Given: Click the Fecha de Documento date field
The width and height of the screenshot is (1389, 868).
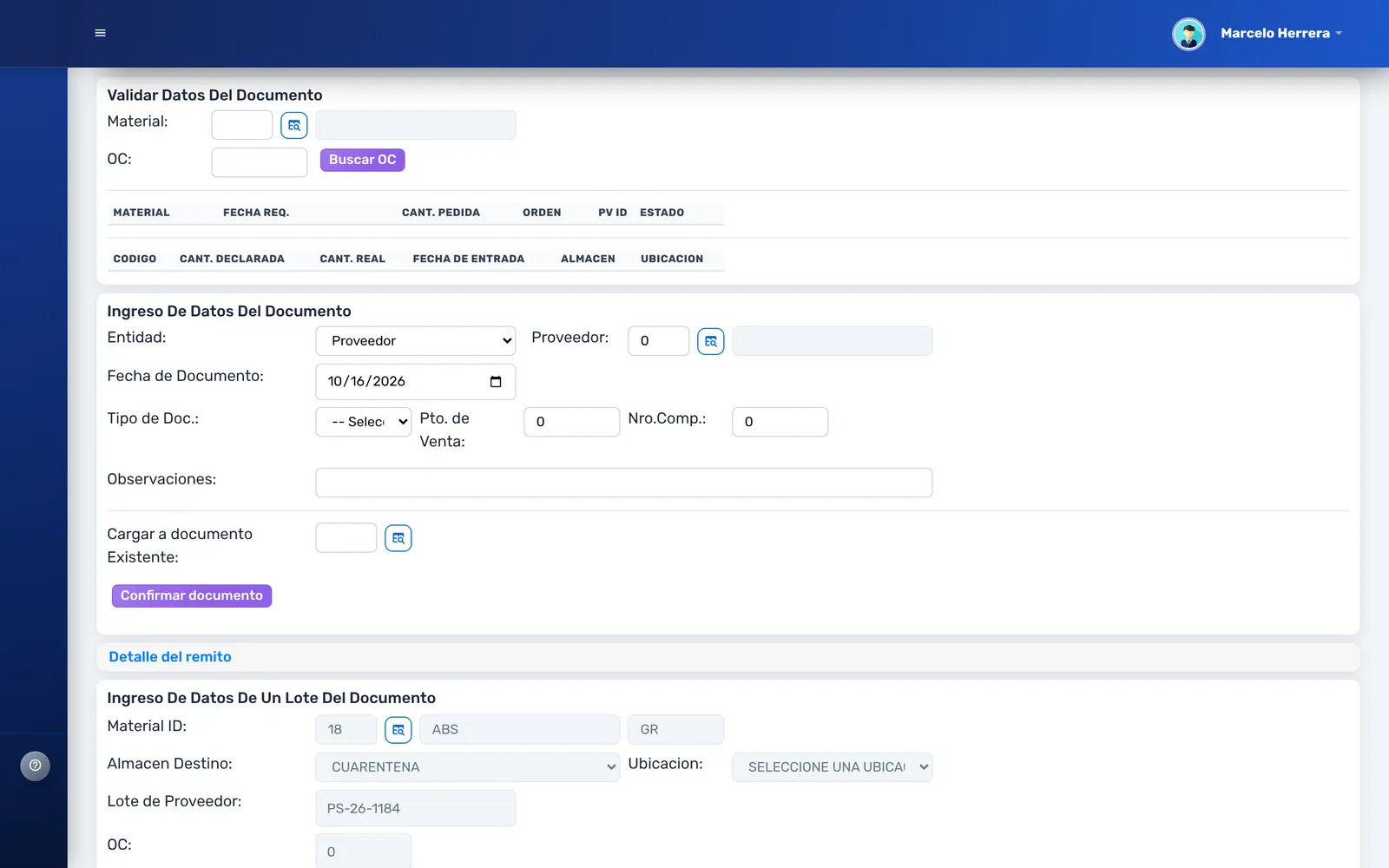Looking at the screenshot, I should pos(416,382).
